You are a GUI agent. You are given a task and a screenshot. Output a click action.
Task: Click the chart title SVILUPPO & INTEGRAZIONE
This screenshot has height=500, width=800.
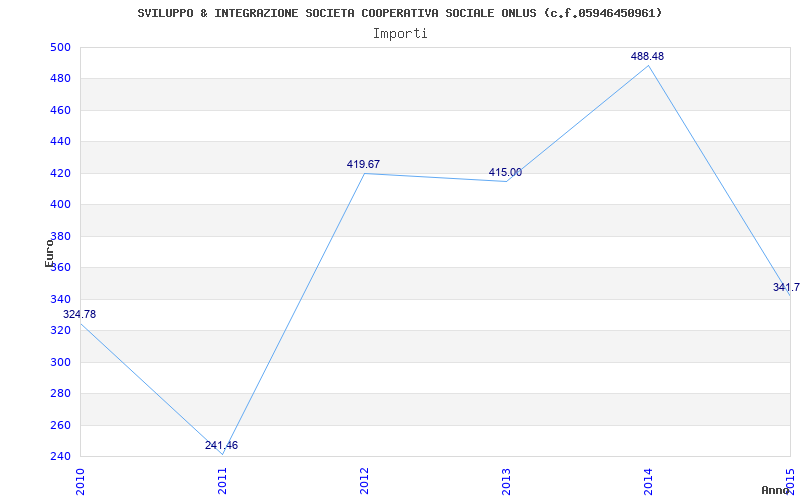[400, 13]
